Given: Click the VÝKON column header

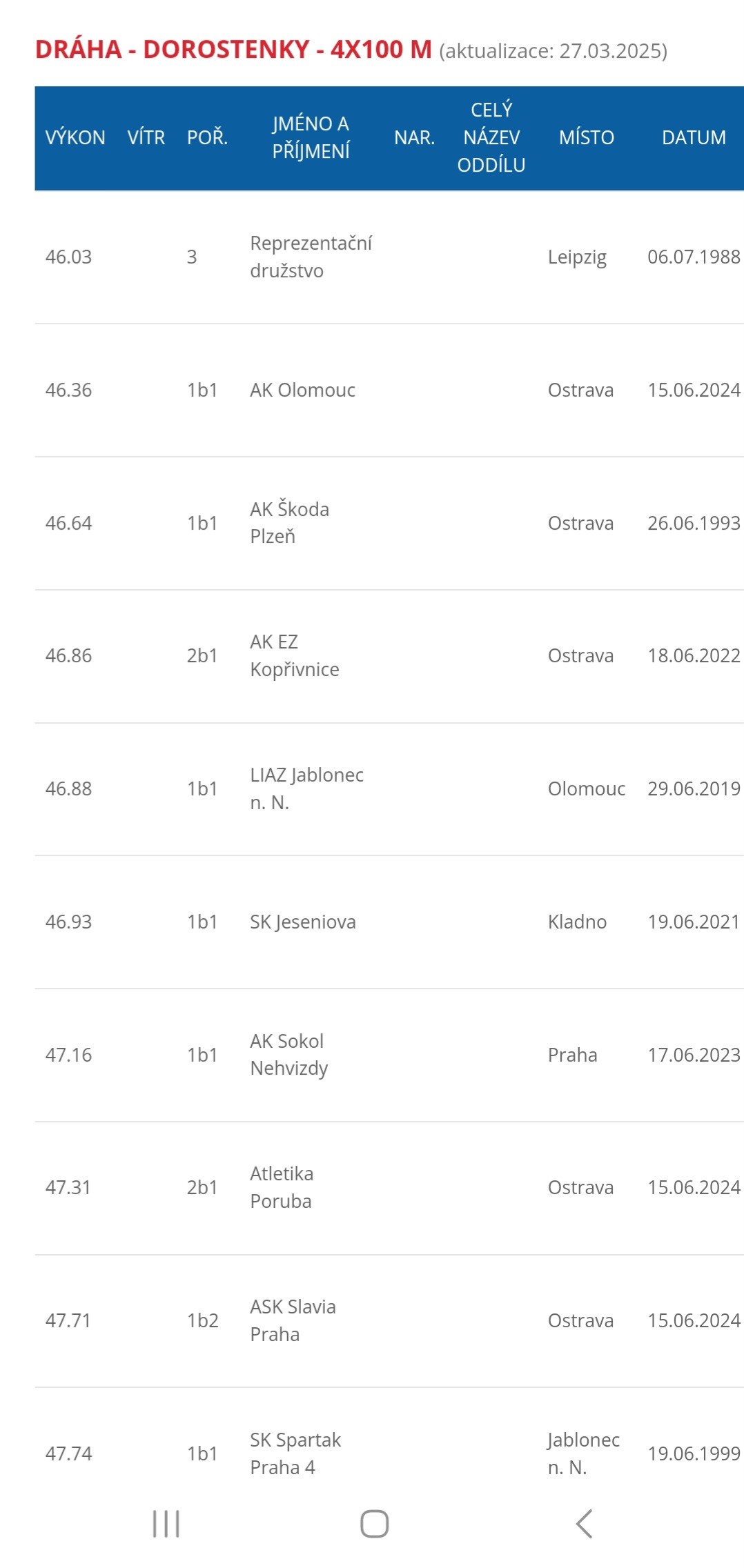Looking at the screenshot, I should (75, 137).
